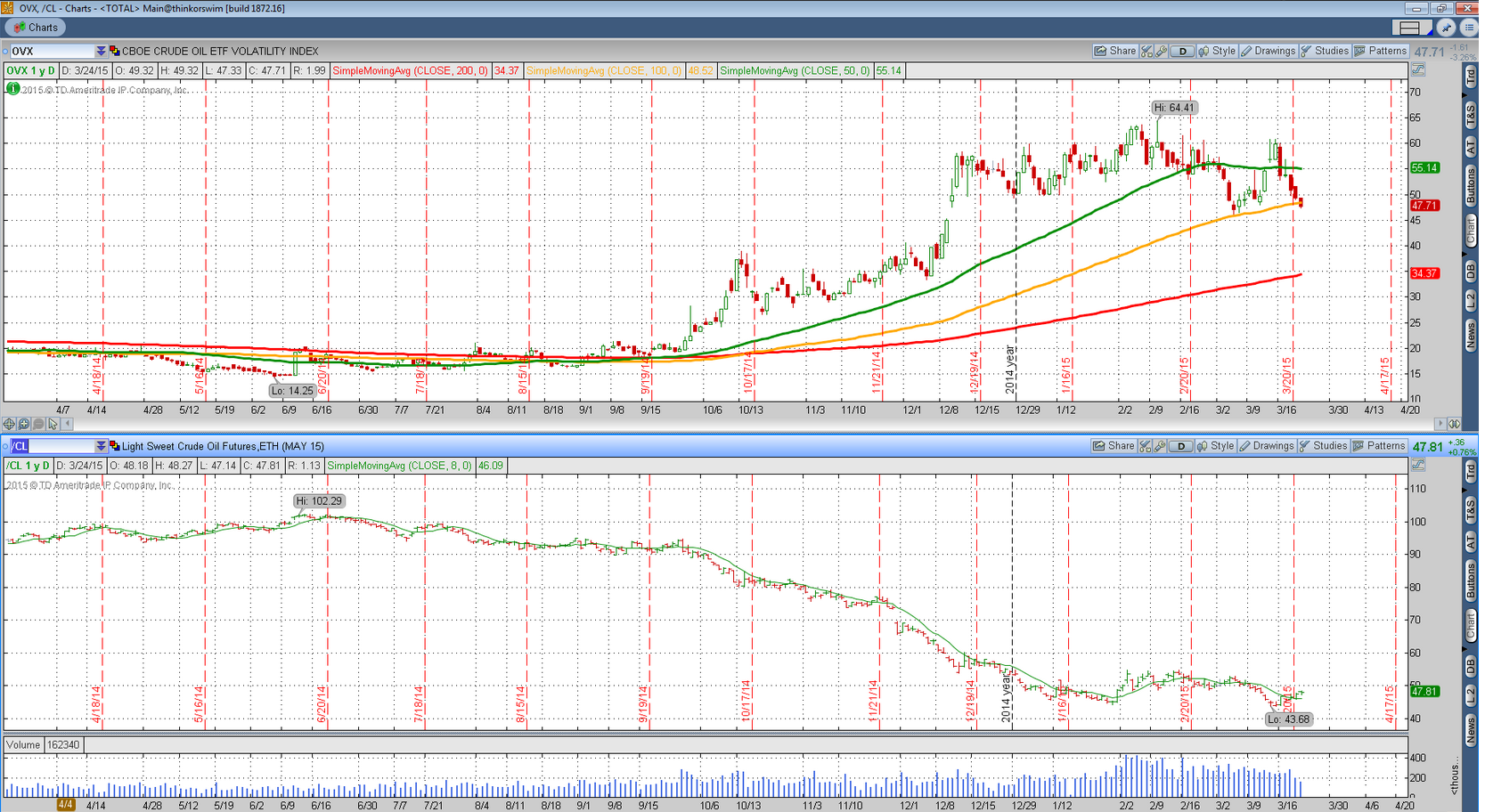The image size is (1485, 812).
Task: Open Style menu in /CL chart
Action: (1215, 446)
